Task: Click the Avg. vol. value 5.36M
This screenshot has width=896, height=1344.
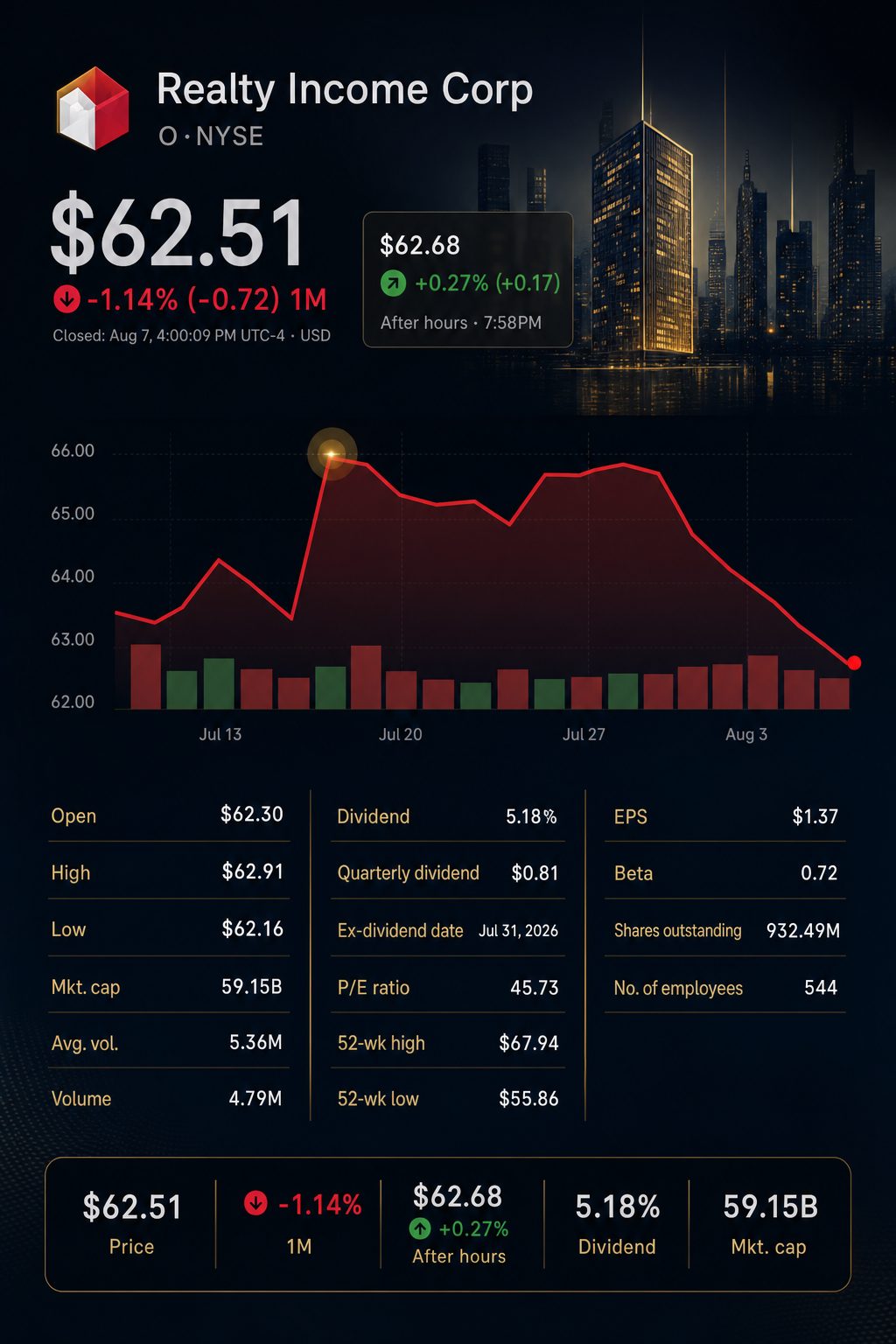Action: (255, 1042)
